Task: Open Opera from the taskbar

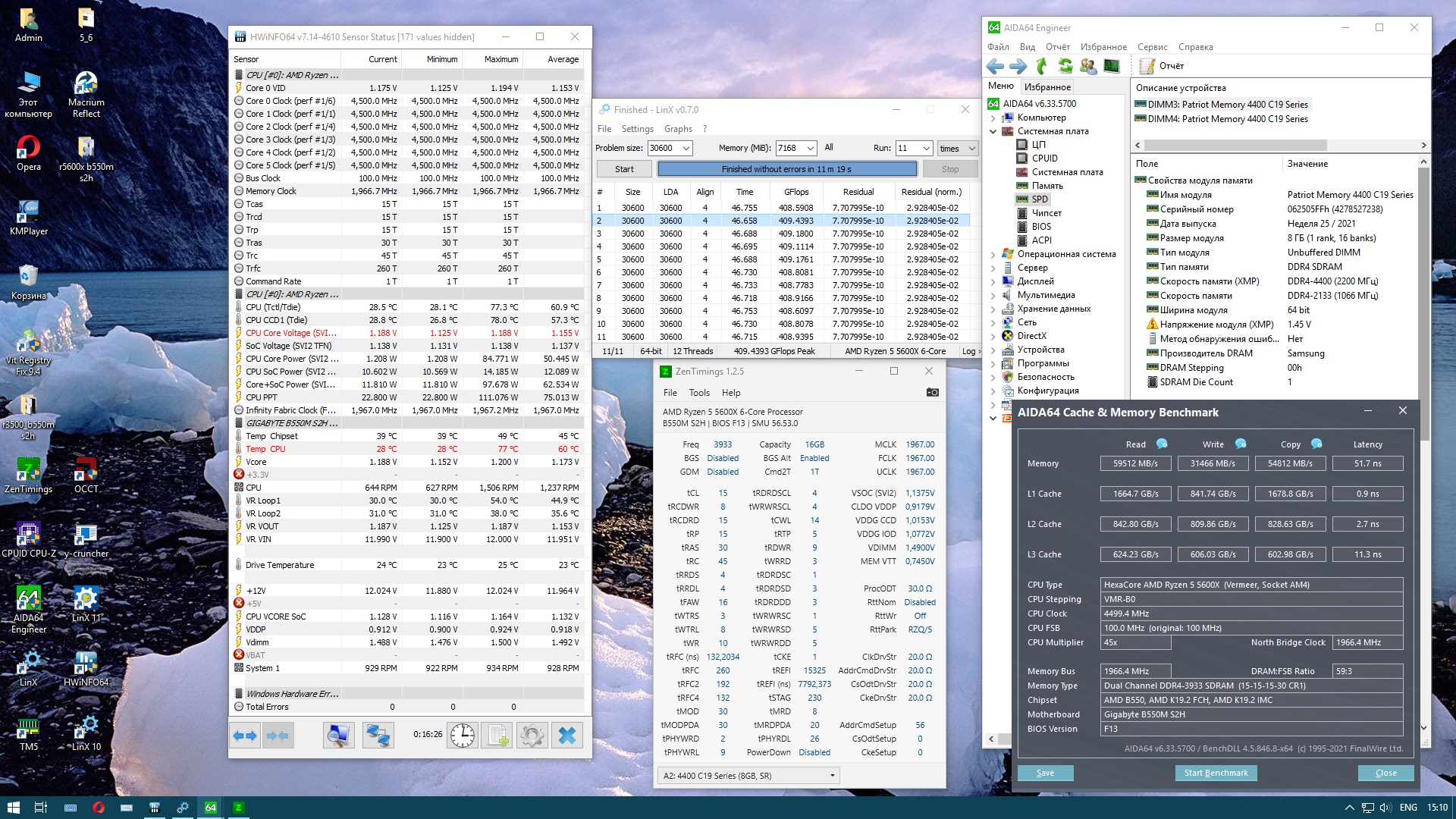Action: tap(98, 808)
